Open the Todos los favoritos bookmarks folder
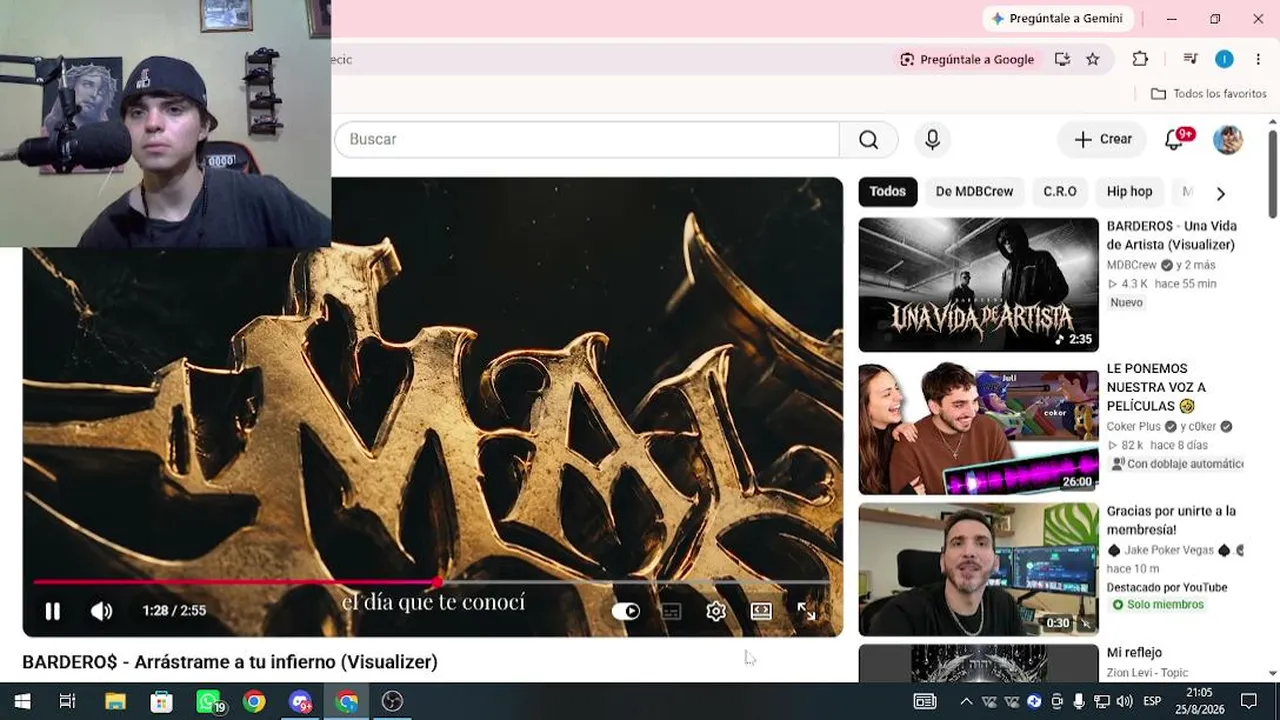Screen dimensions: 1280x720 pyautogui.click(x=1209, y=93)
